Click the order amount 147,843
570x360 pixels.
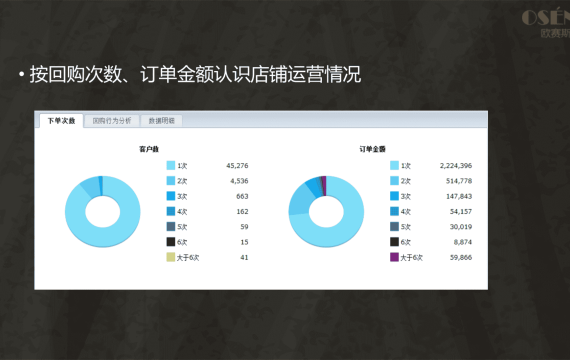459,196
